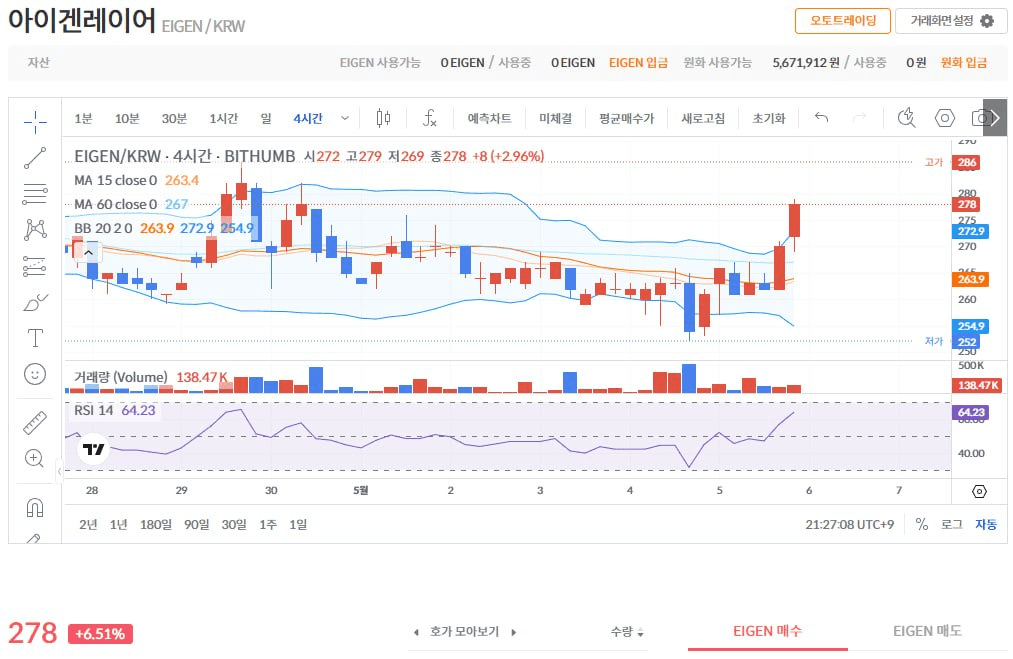Activate the zoom in tool

(35, 458)
